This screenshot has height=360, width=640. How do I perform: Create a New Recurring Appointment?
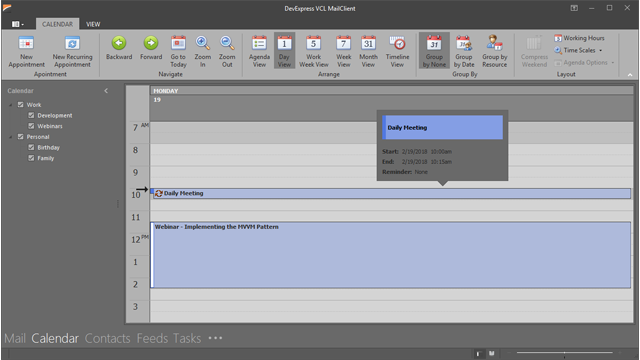(x=72, y=51)
